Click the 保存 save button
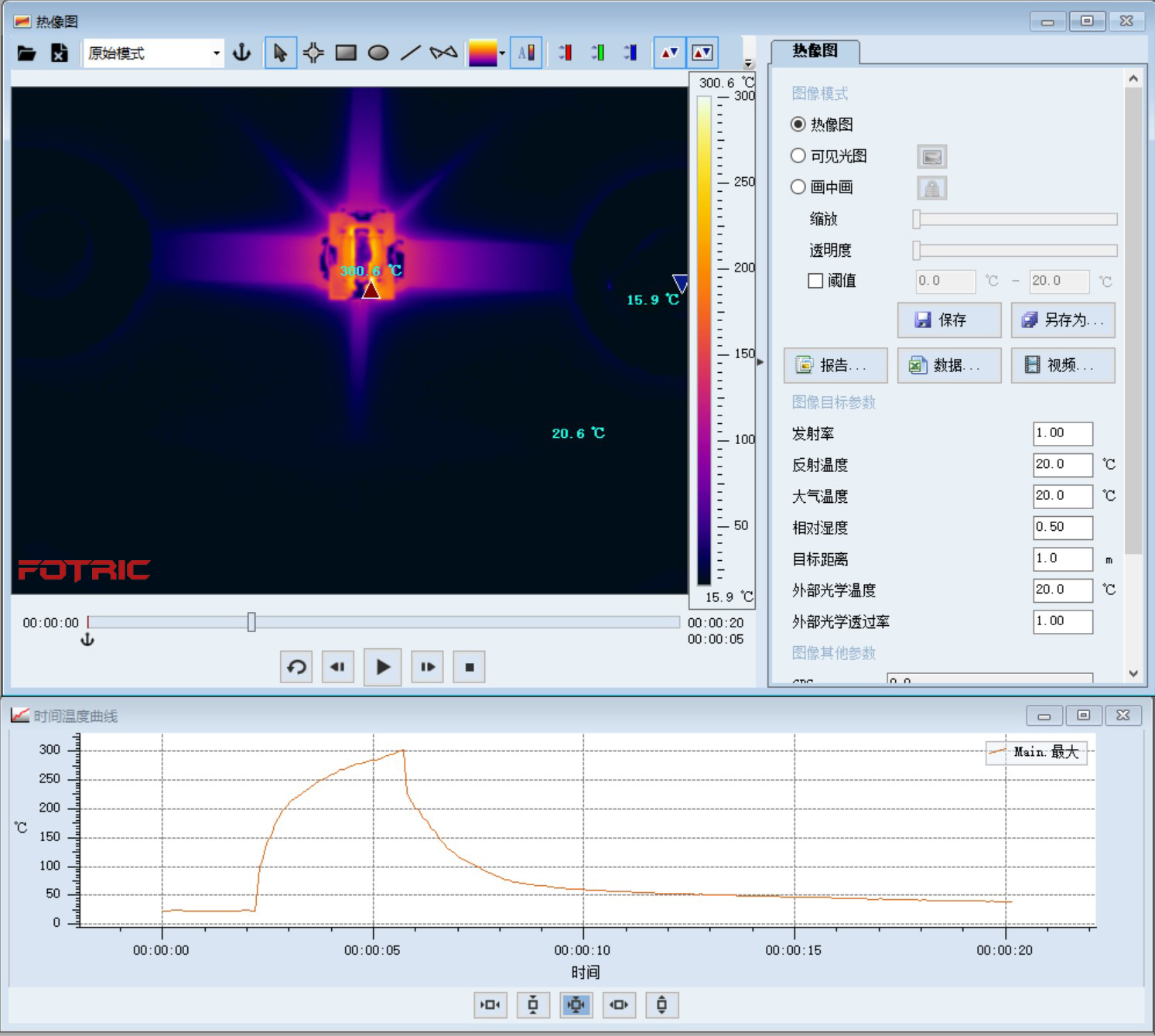This screenshot has height=1036, width=1155. (949, 320)
